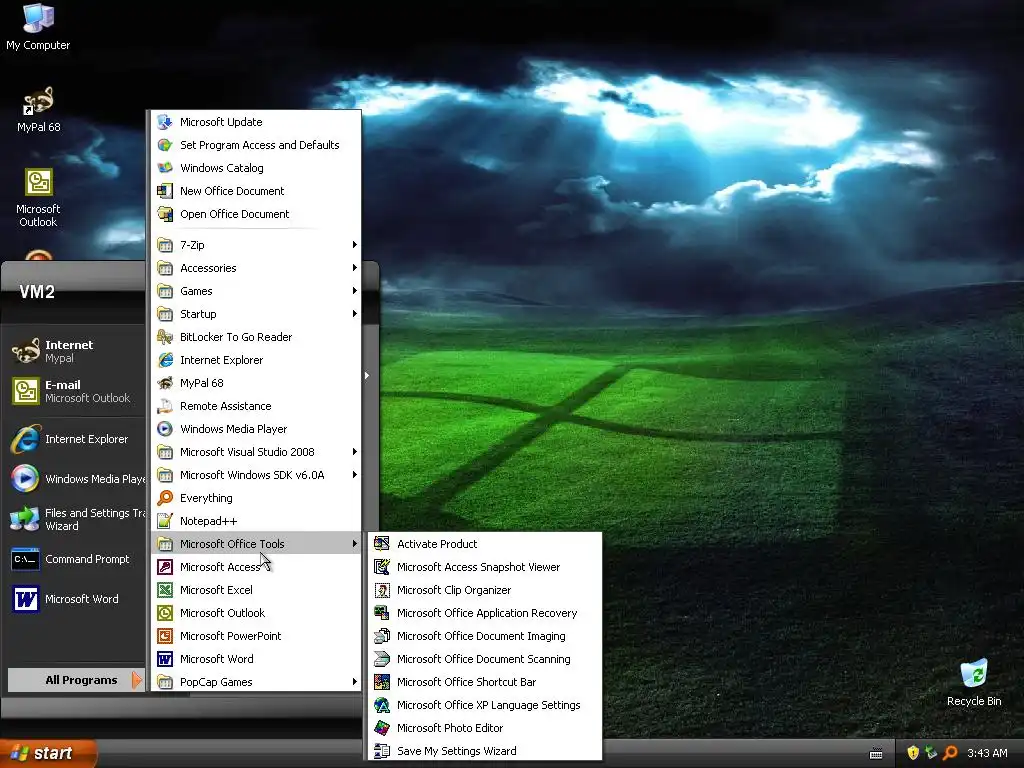Open Microsoft Outlook desktop shortcut

tap(38, 197)
